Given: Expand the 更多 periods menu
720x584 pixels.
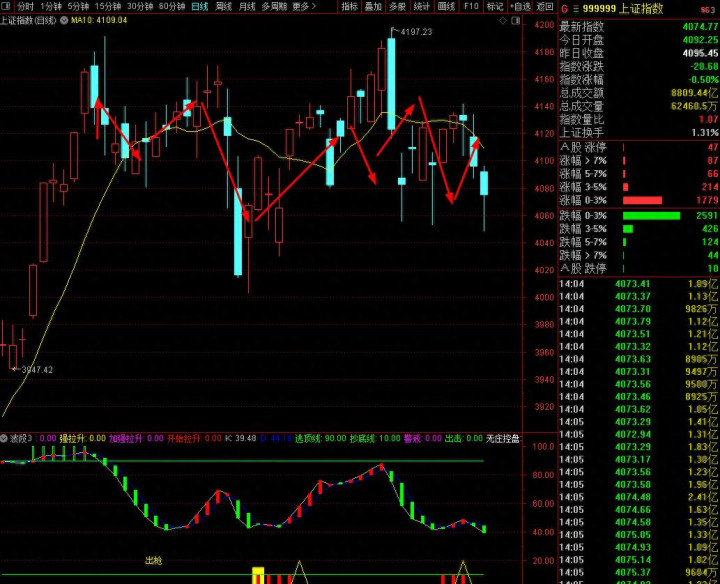Looking at the screenshot, I should pyautogui.click(x=303, y=6).
